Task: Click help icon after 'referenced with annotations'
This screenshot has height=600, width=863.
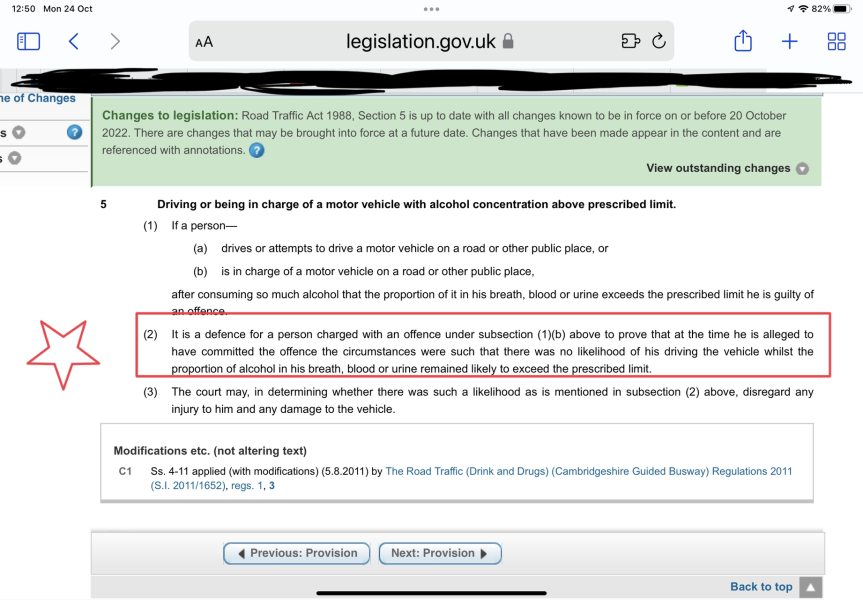Action: 257,150
